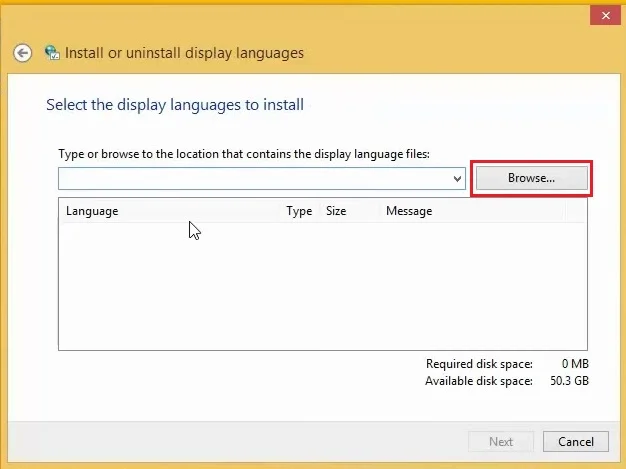The width and height of the screenshot is (626, 469).
Task: Click the Available disk space label
Action: (x=479, y=381)
